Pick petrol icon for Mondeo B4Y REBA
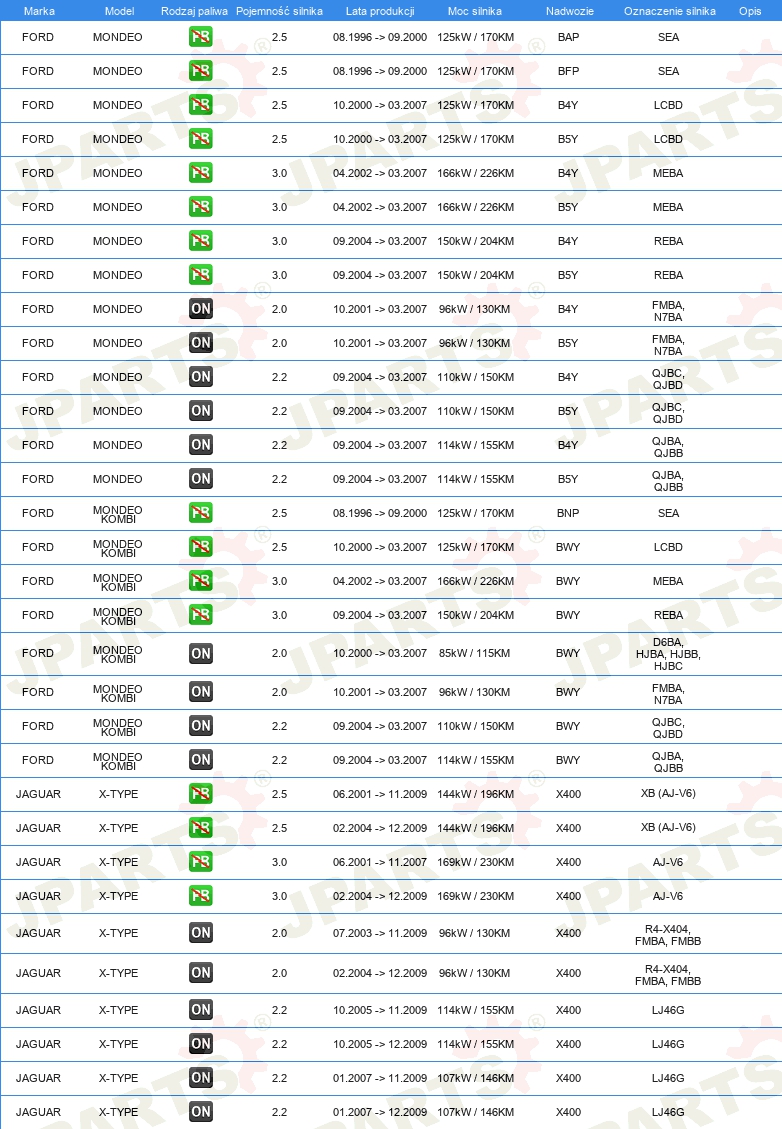Viewport: 782px width, 1129px height. click(x=201, y=240)
